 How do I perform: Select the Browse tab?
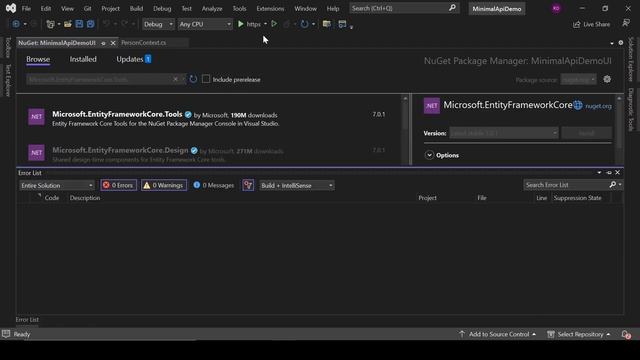38,59
